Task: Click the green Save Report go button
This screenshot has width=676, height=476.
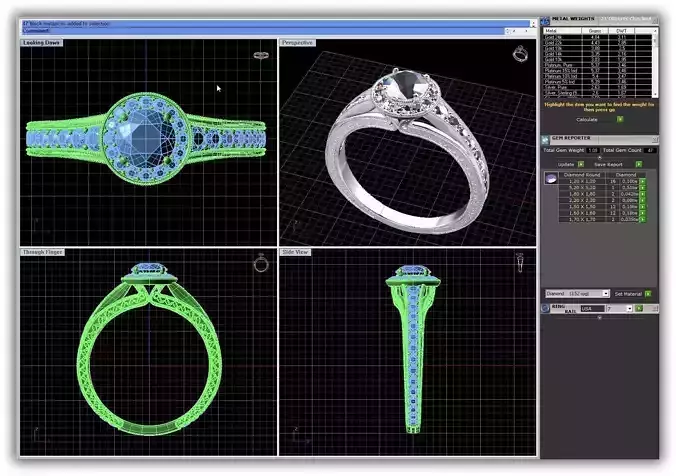Action: [x=639, y=164]
